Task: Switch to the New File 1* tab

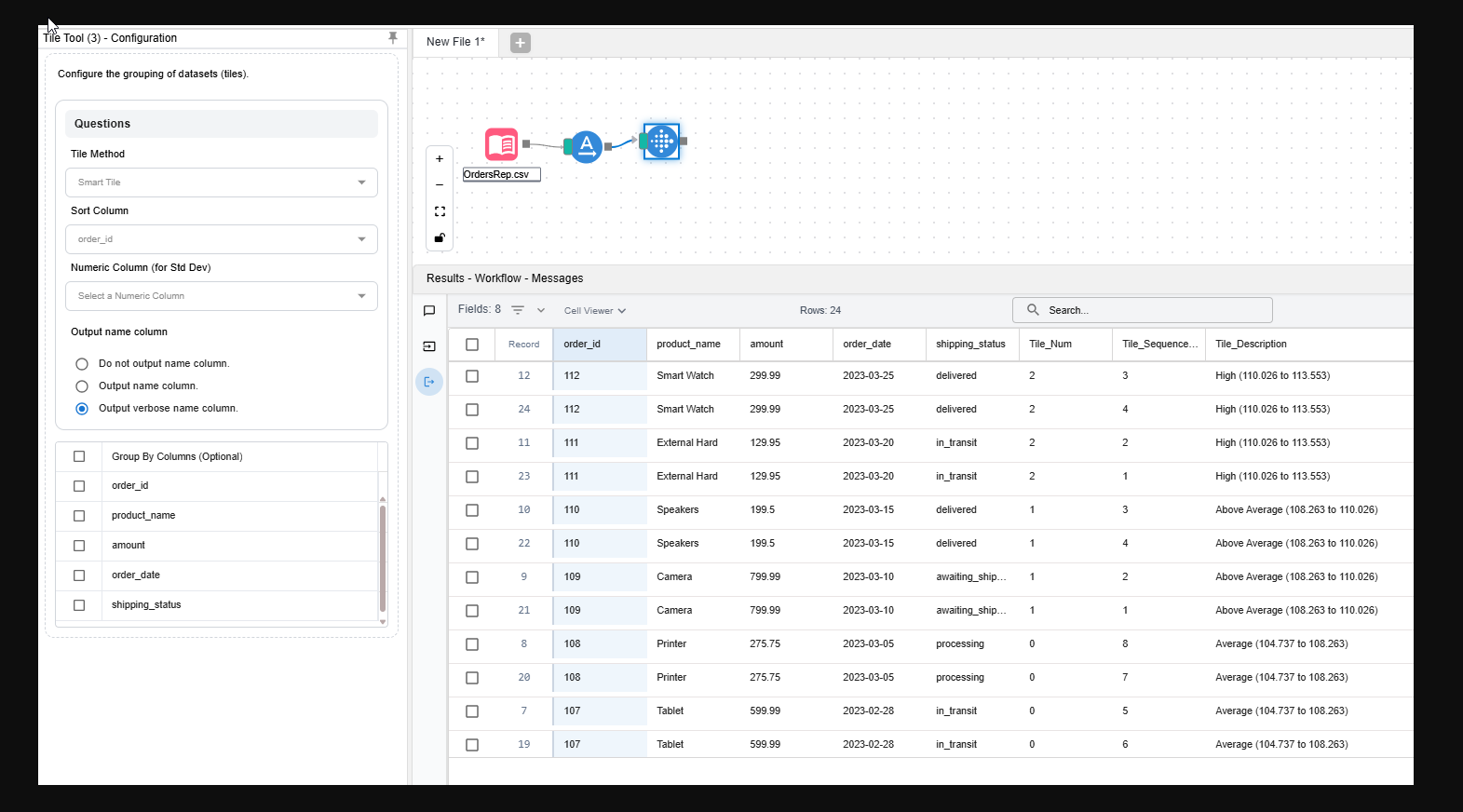Action: (455, 42)
